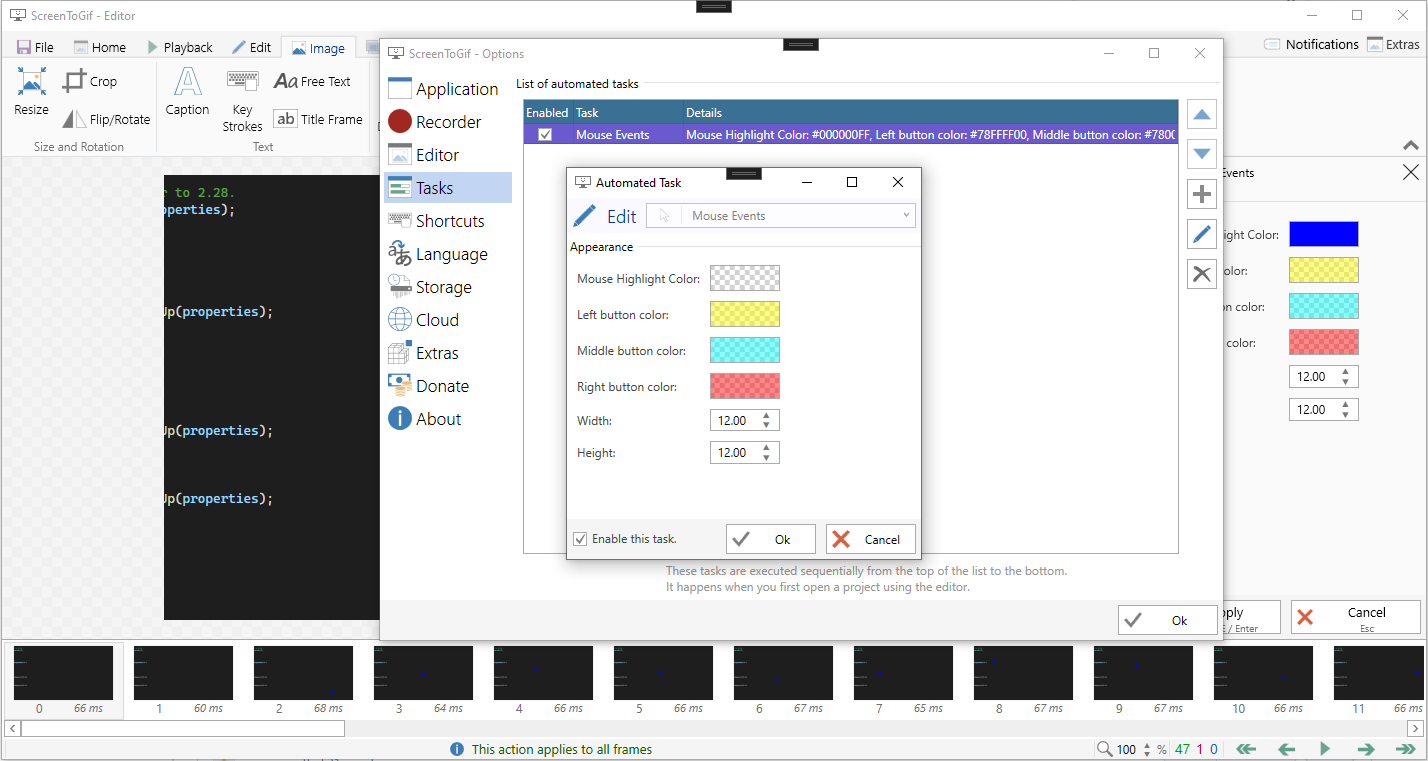Remove the selected automated task
Screen dimensions: 1428x761
pos(1202,274)
